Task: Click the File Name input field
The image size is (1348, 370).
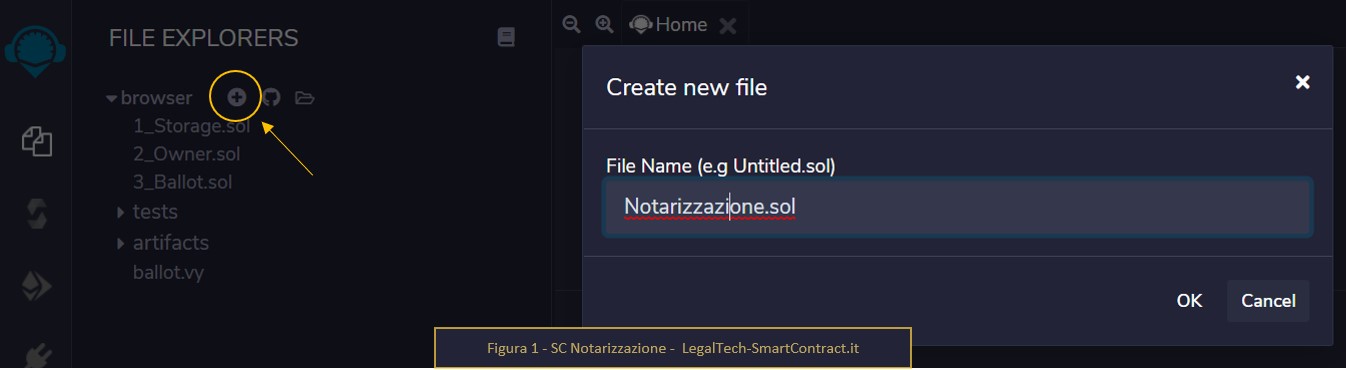Action: (958, 207)
